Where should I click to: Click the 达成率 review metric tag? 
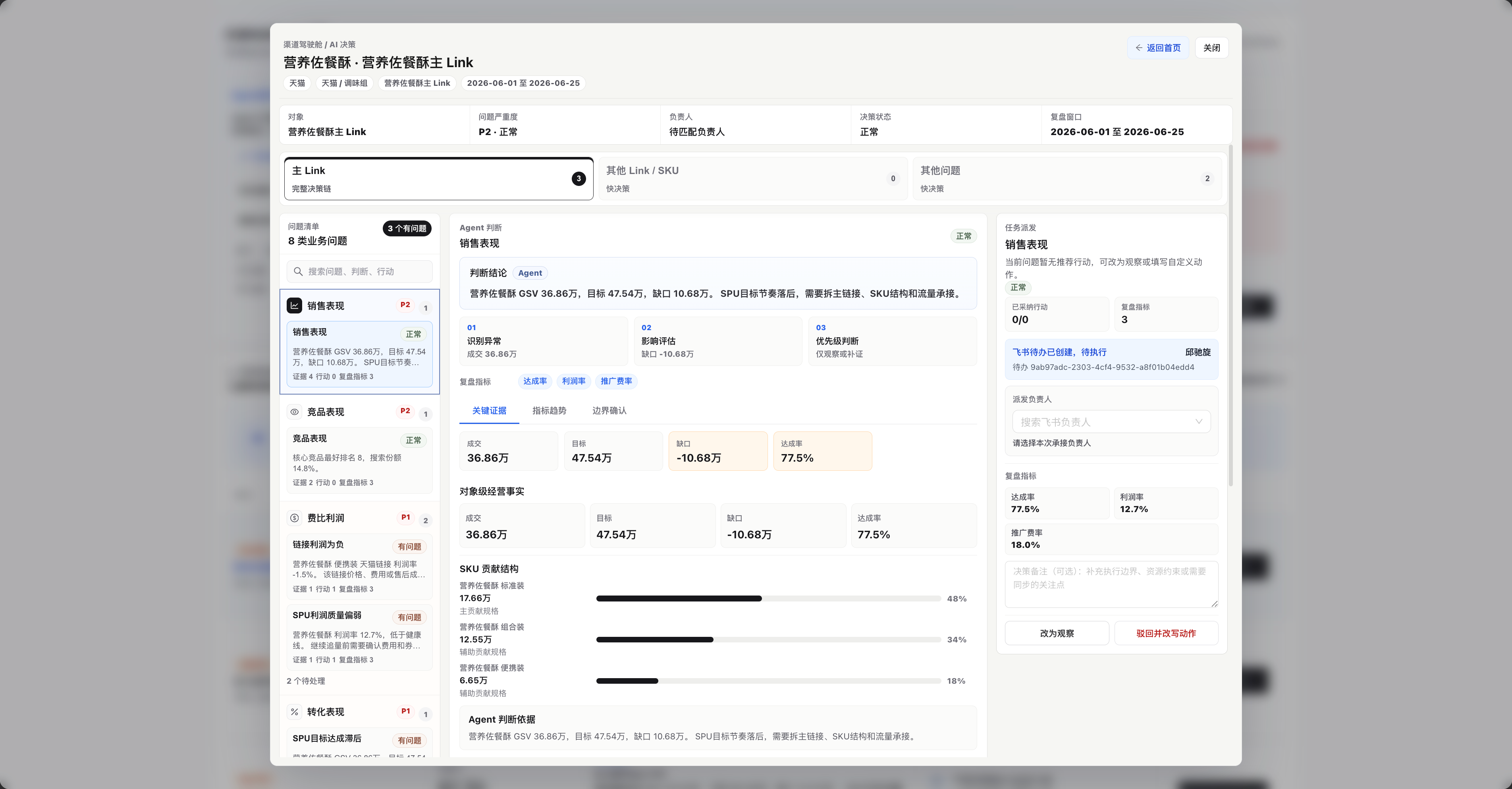(535, 381)
